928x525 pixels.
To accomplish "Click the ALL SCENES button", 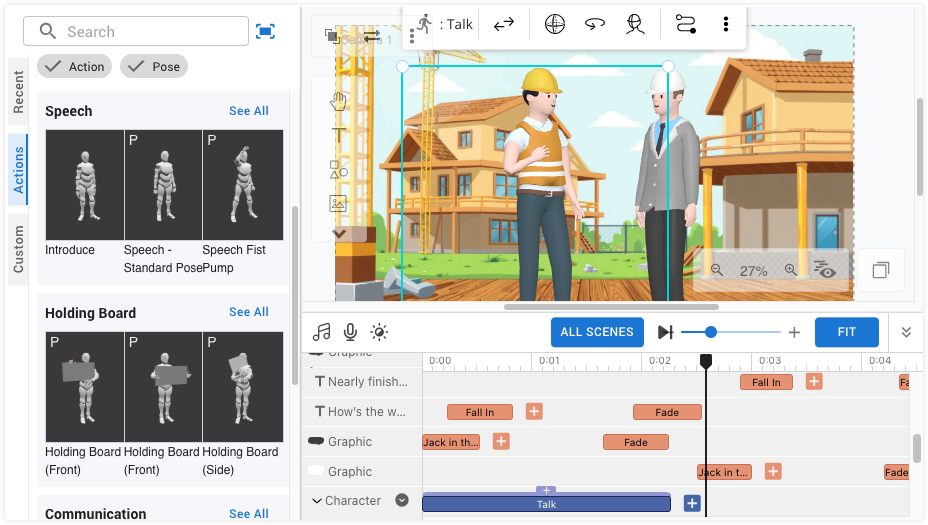I will coord(597,332).
